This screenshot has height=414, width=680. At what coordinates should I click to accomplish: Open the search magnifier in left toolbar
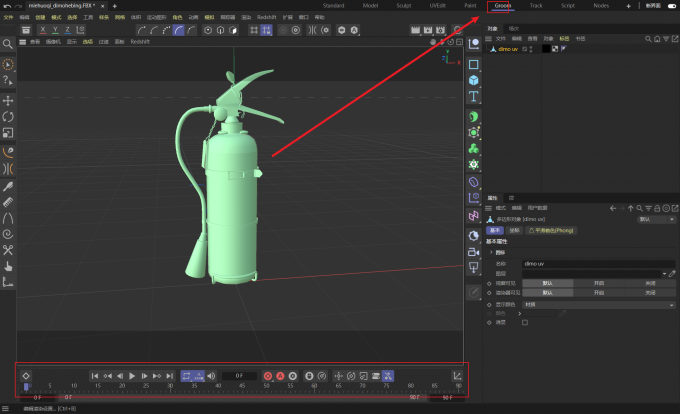coord(7,44)
